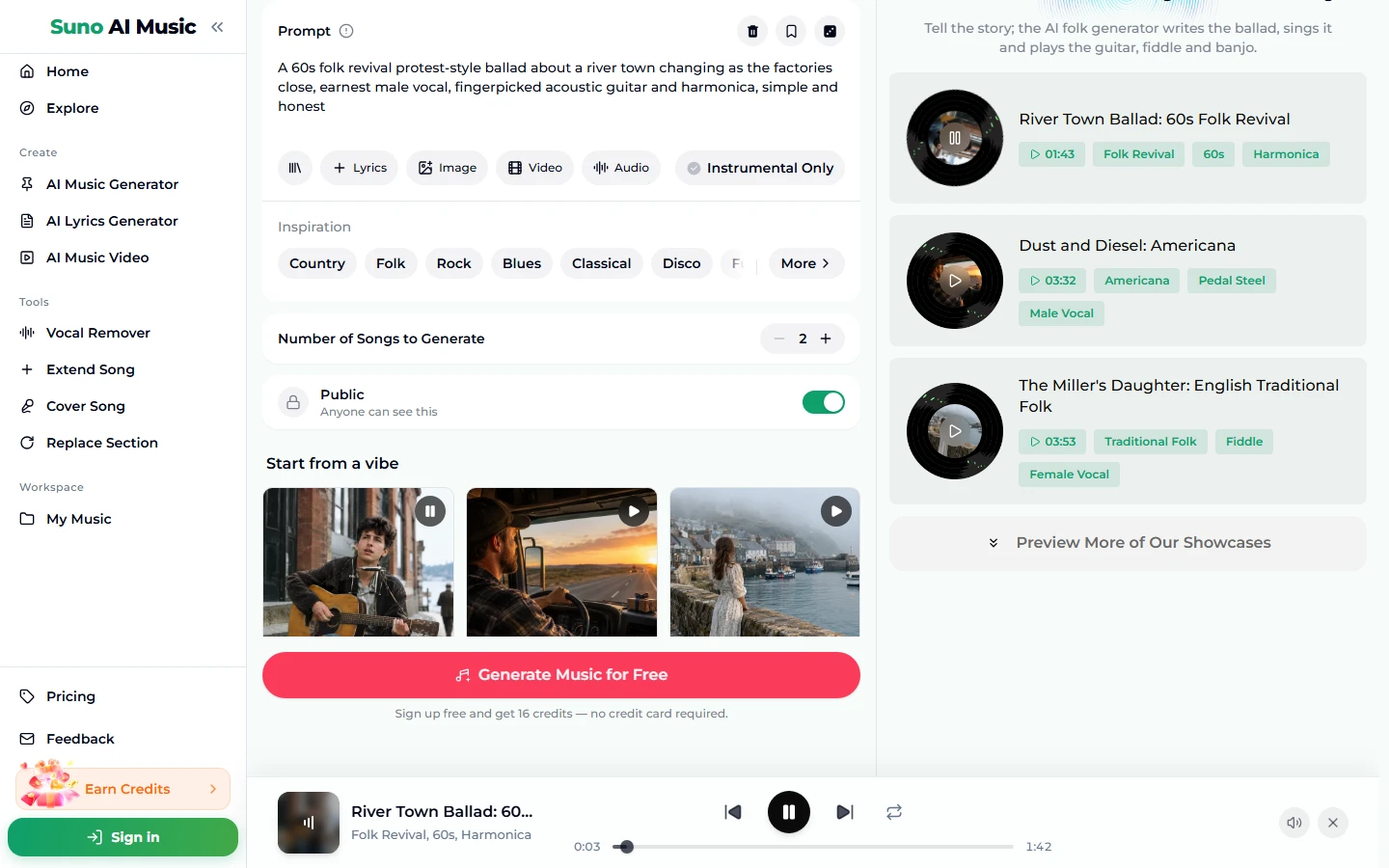Toggle the repeat loop icon
The width and height of the screenshot is (1389, 868).
[x=894, y=812]
